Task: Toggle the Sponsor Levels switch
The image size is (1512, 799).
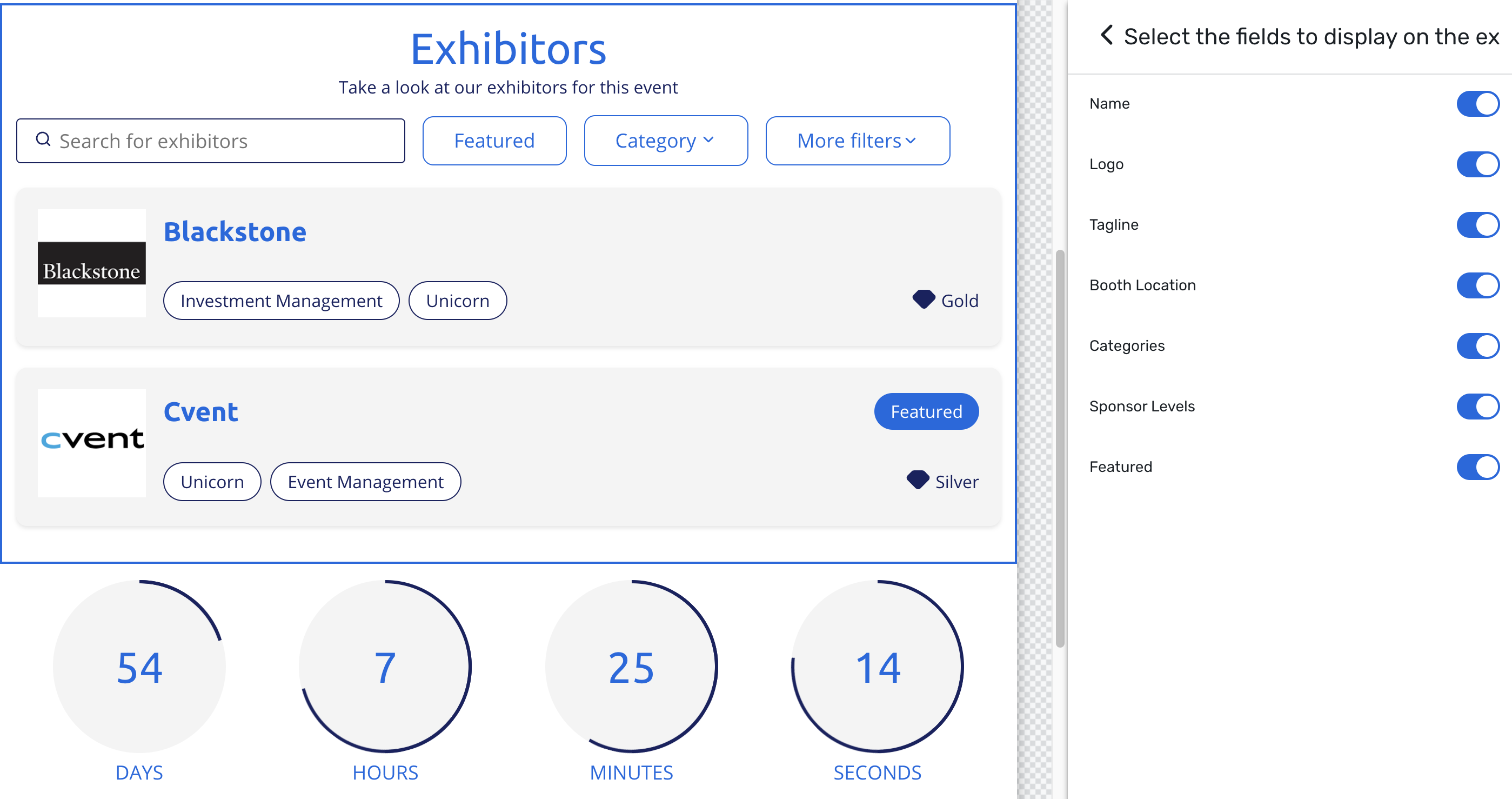Action: point(1477,406)
